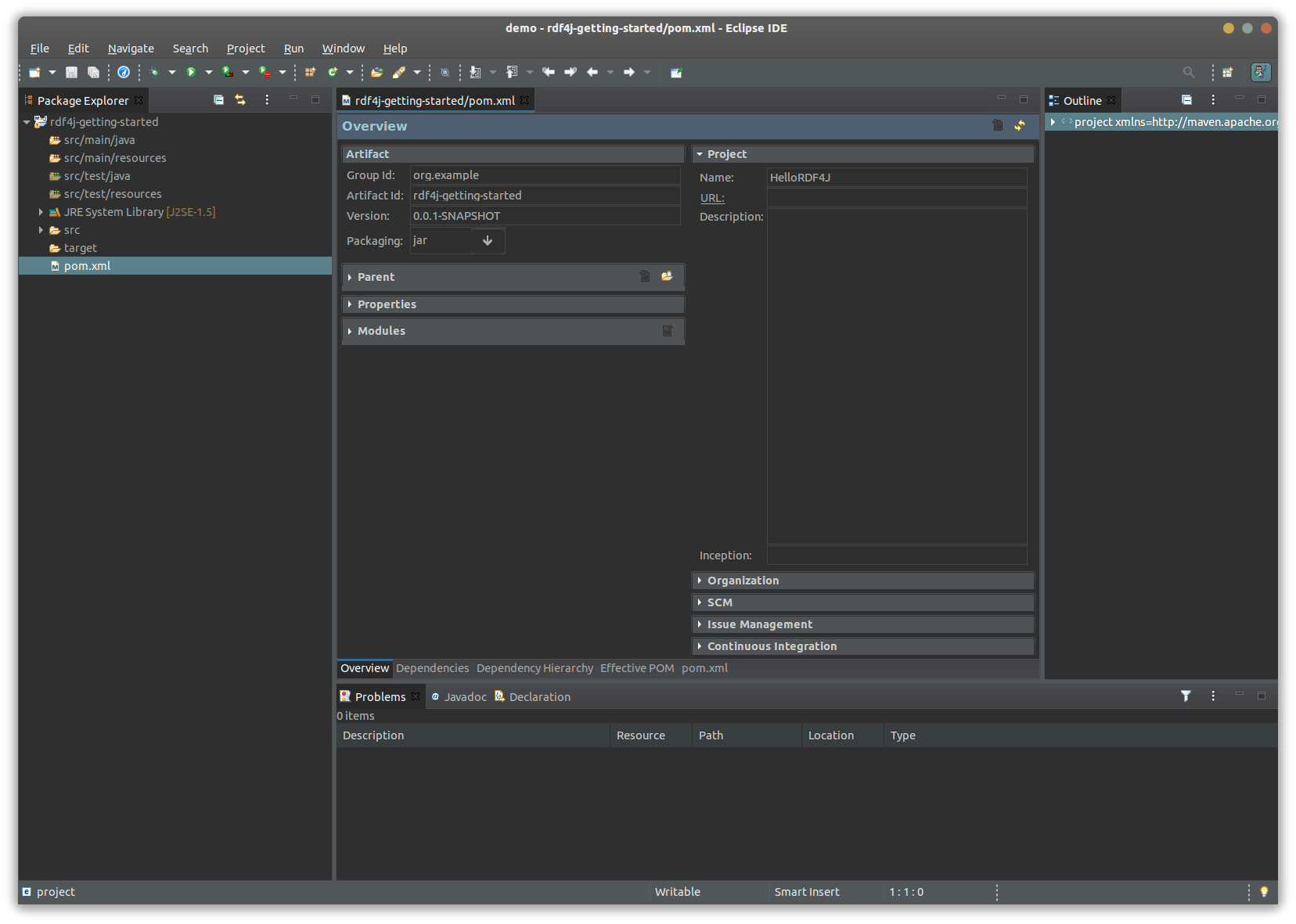Open the Project menu
Image resolution: width=1296 pixels, height=924 pixels.
coord(246,49)
